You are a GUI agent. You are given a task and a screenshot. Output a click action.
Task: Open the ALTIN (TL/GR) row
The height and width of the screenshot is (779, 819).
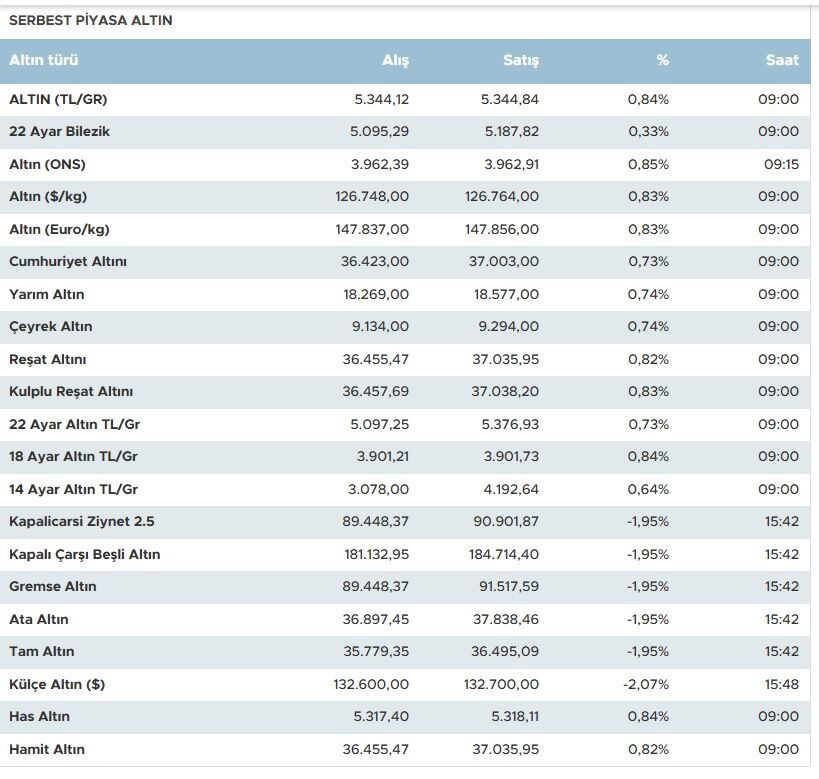pos(405,99)
